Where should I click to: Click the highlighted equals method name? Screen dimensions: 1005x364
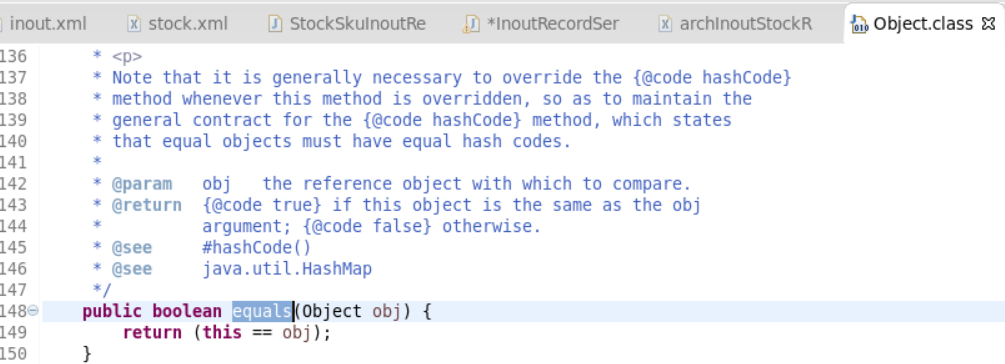[262, 311]
